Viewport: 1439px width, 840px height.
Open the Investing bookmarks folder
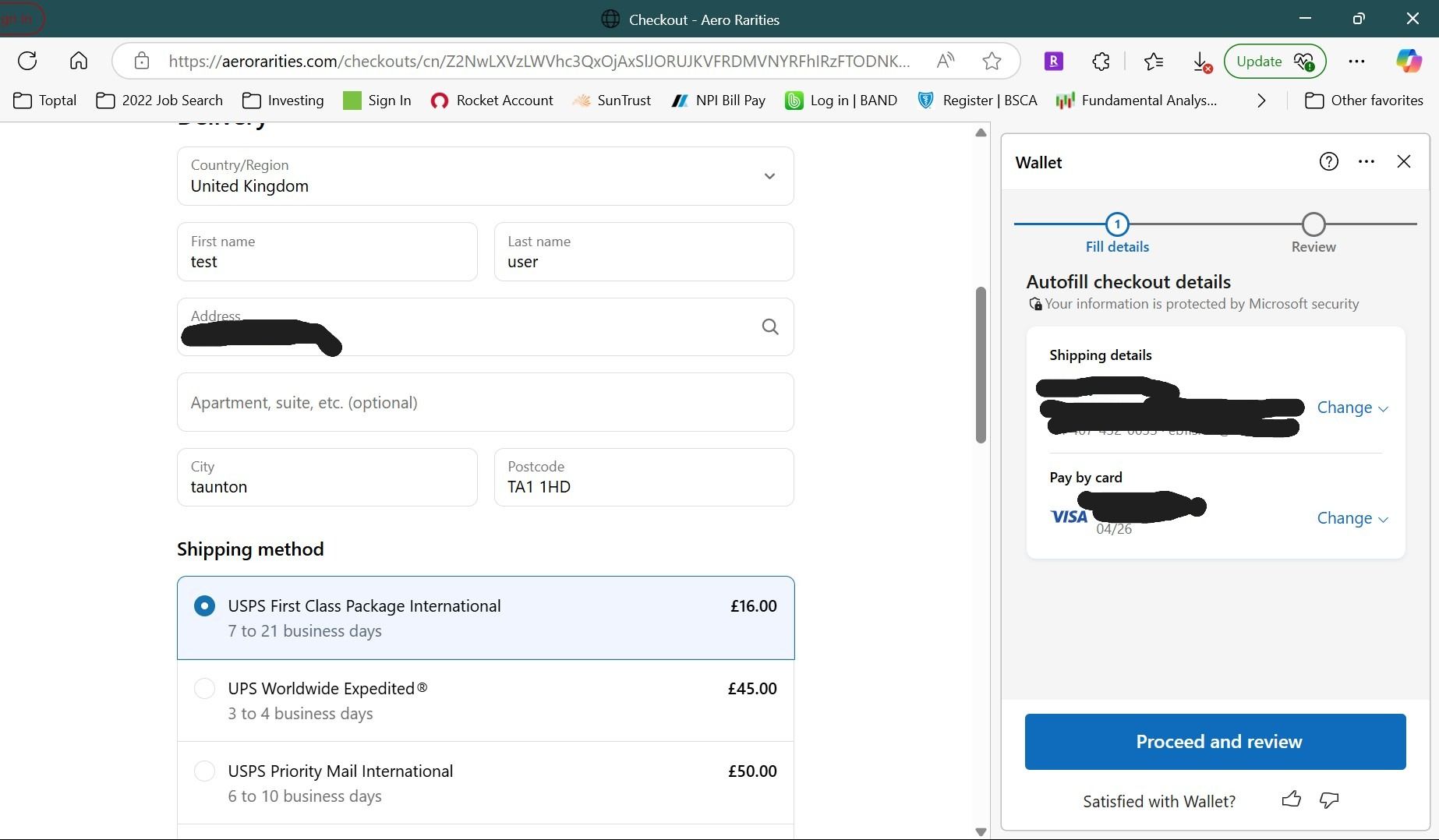(283, 101)
